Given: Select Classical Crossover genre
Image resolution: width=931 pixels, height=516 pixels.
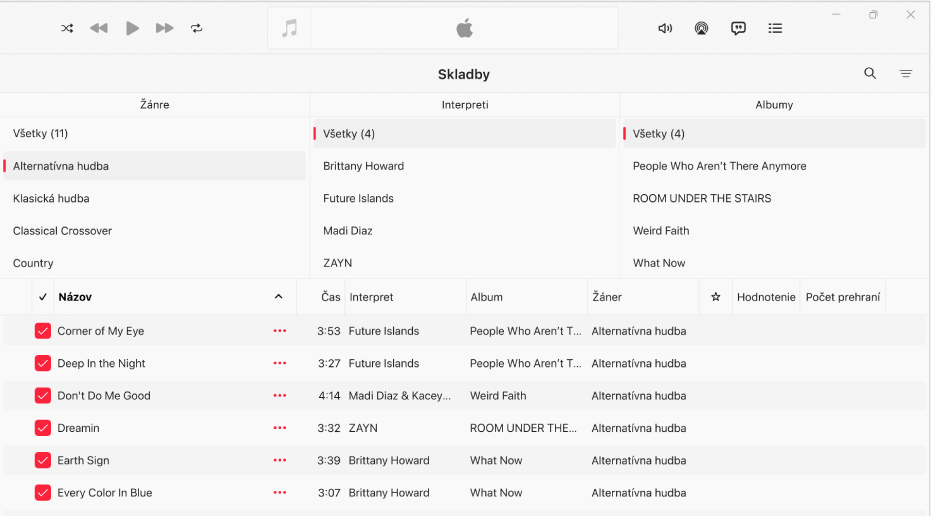Looking at the screenshot, I should pos(154,230).
